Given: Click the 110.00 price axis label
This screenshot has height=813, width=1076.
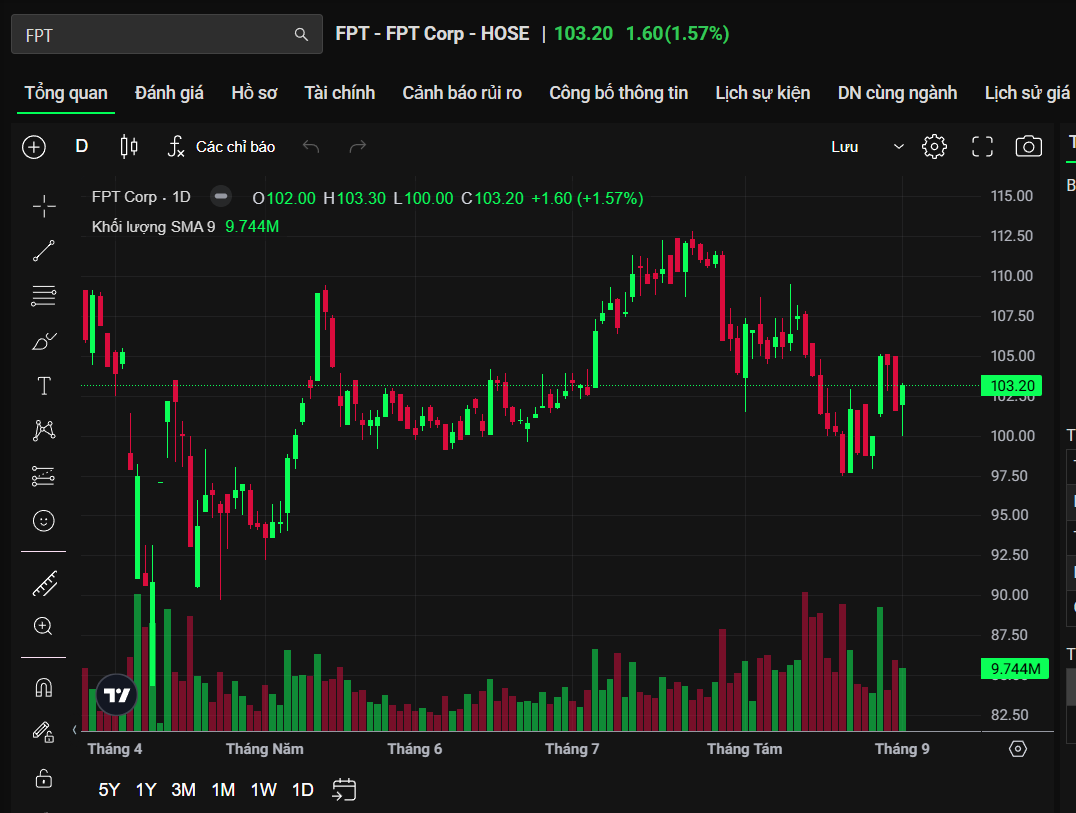Looking at the screenshot, I should tap(1011, 276).
